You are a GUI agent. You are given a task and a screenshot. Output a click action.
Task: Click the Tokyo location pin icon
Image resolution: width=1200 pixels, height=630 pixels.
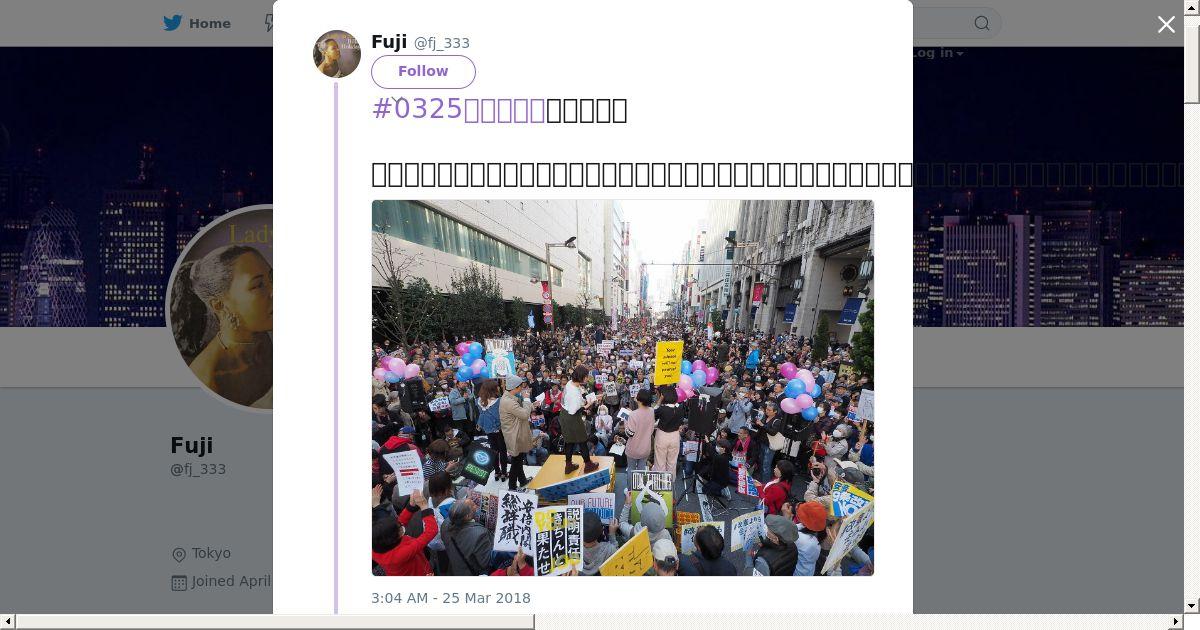tap(179, 554)
